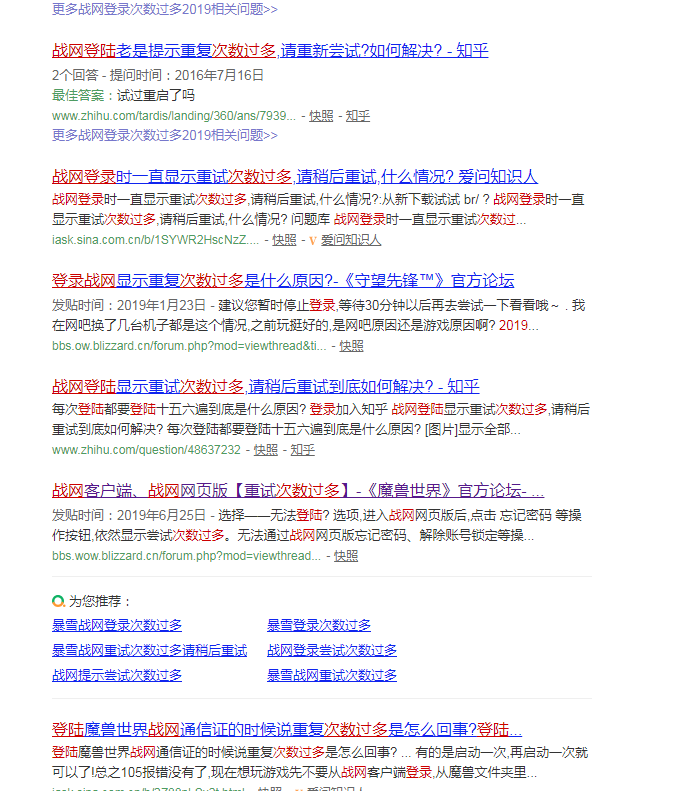Select recommended search 战网提示尝试次数过多
693x791 pixels.
117,675
